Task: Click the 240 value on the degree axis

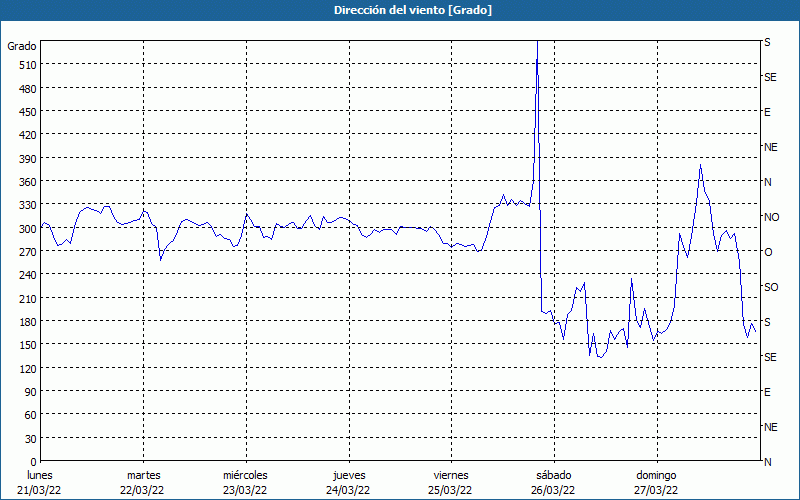Action: pyautogui.click(x=27, y=275)
